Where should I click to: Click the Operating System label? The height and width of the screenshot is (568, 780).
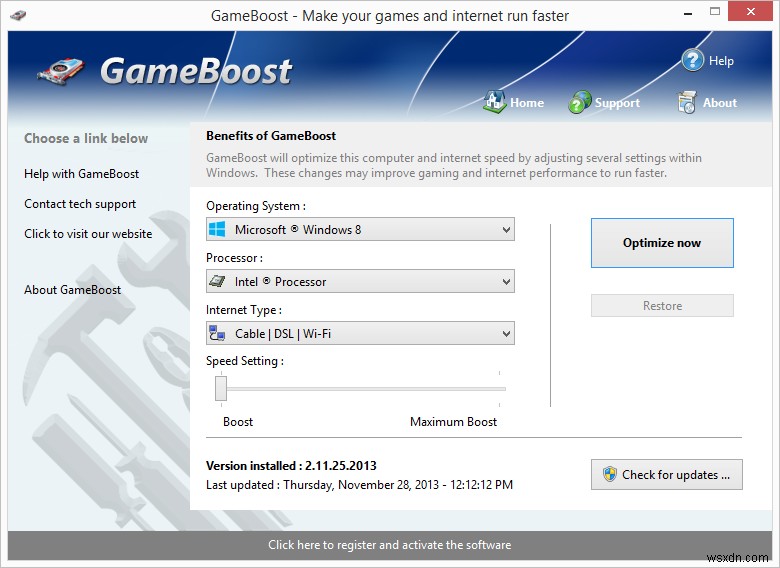256,206
